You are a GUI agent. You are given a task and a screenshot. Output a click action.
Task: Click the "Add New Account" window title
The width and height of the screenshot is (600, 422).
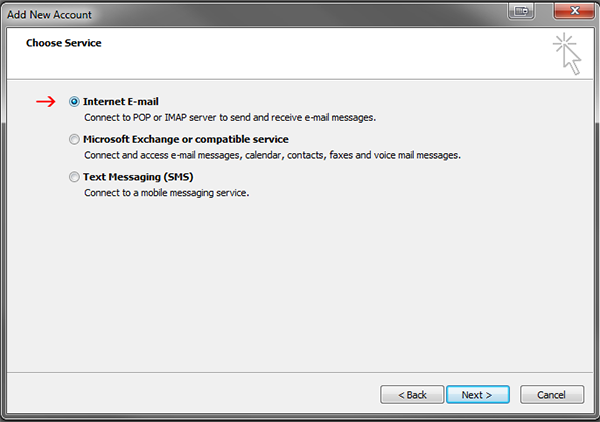49,15
